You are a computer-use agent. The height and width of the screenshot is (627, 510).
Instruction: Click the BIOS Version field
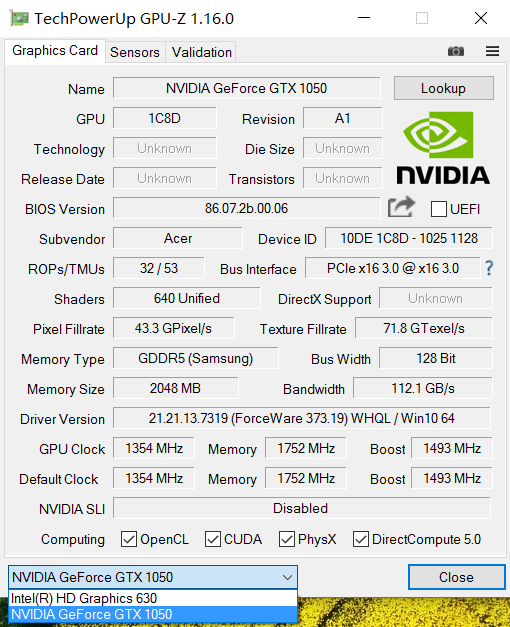(x=246, y=208)
